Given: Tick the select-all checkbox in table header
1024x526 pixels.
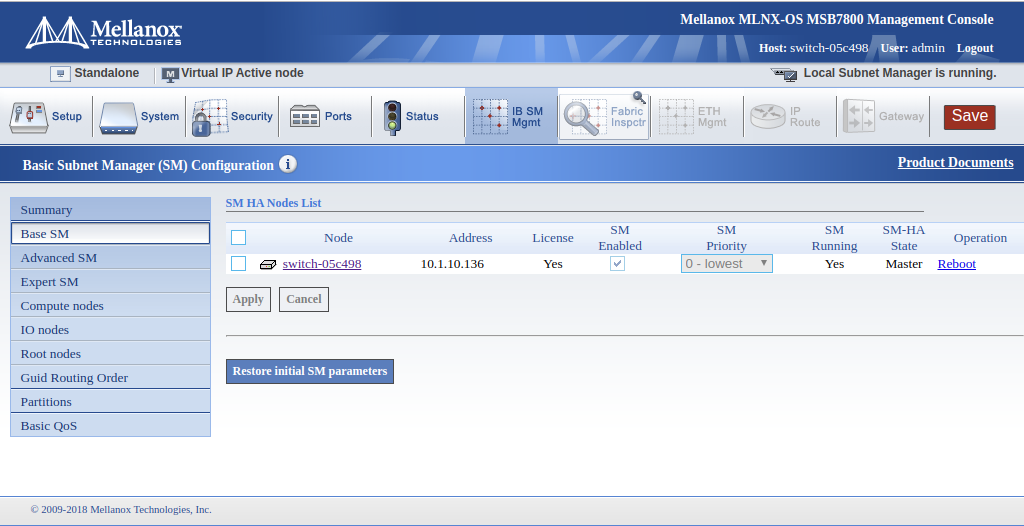Looking at the screenshot, I should tap(238, 237).
